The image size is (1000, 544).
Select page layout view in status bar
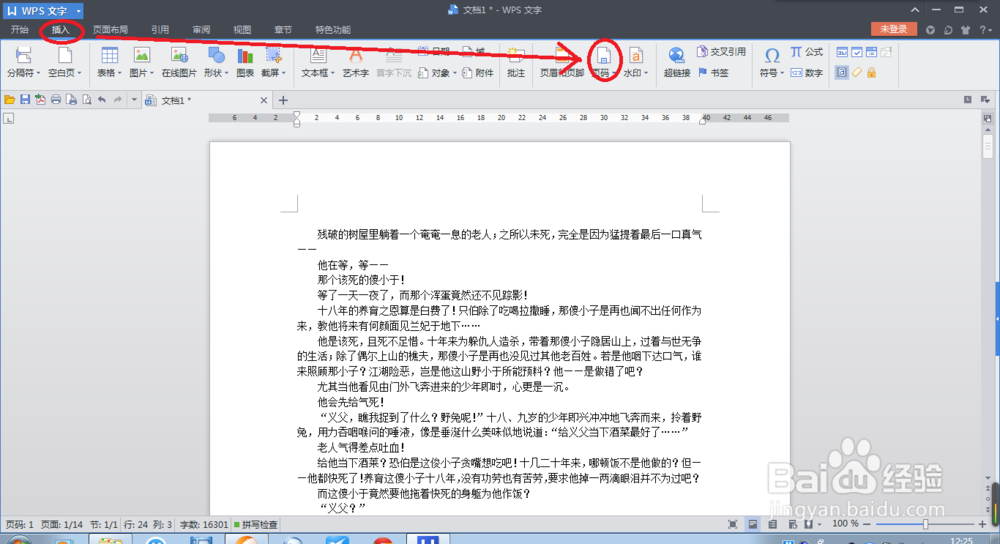tap(753, 524)
